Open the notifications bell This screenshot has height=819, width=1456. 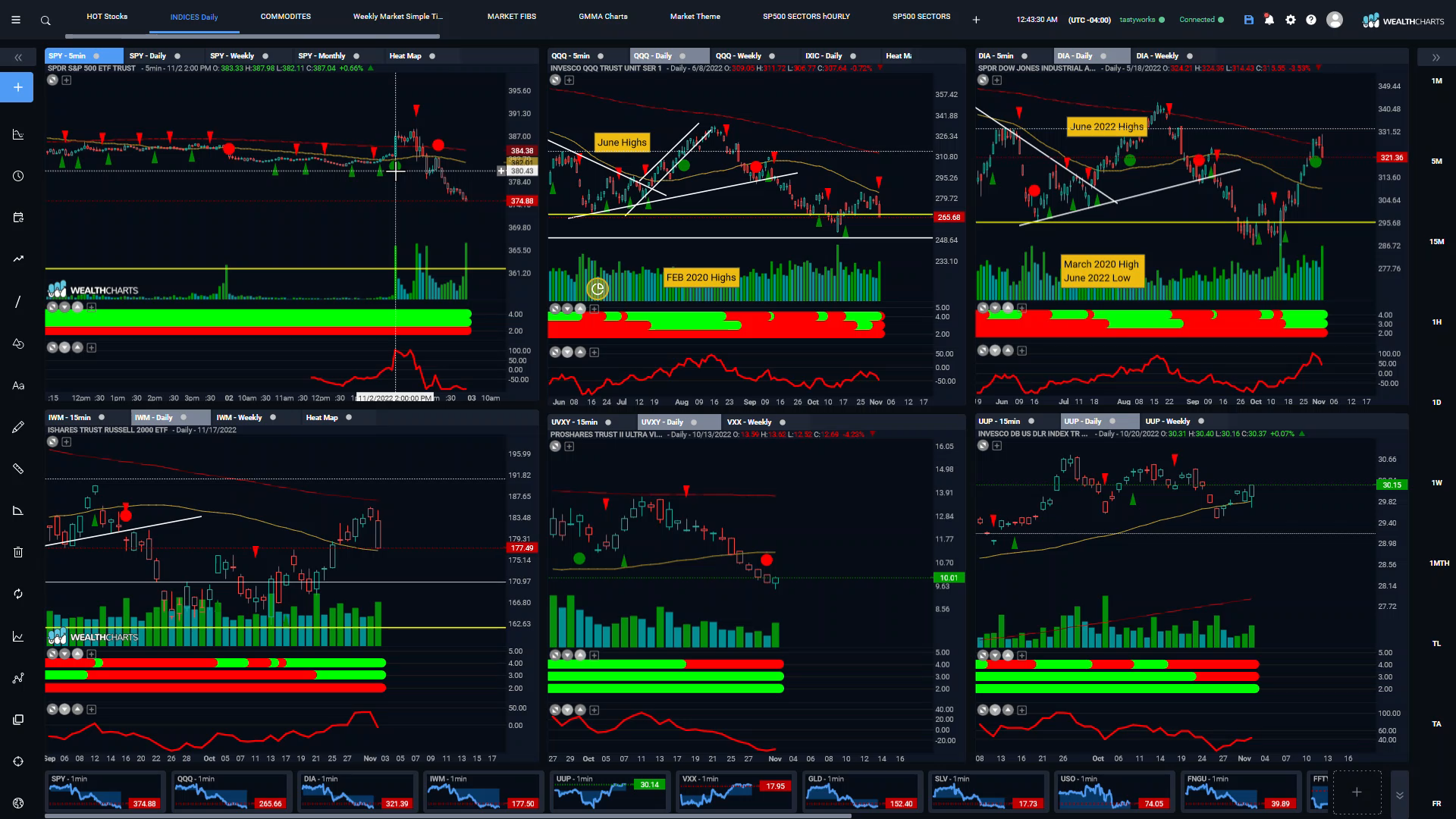point(1269,20)
